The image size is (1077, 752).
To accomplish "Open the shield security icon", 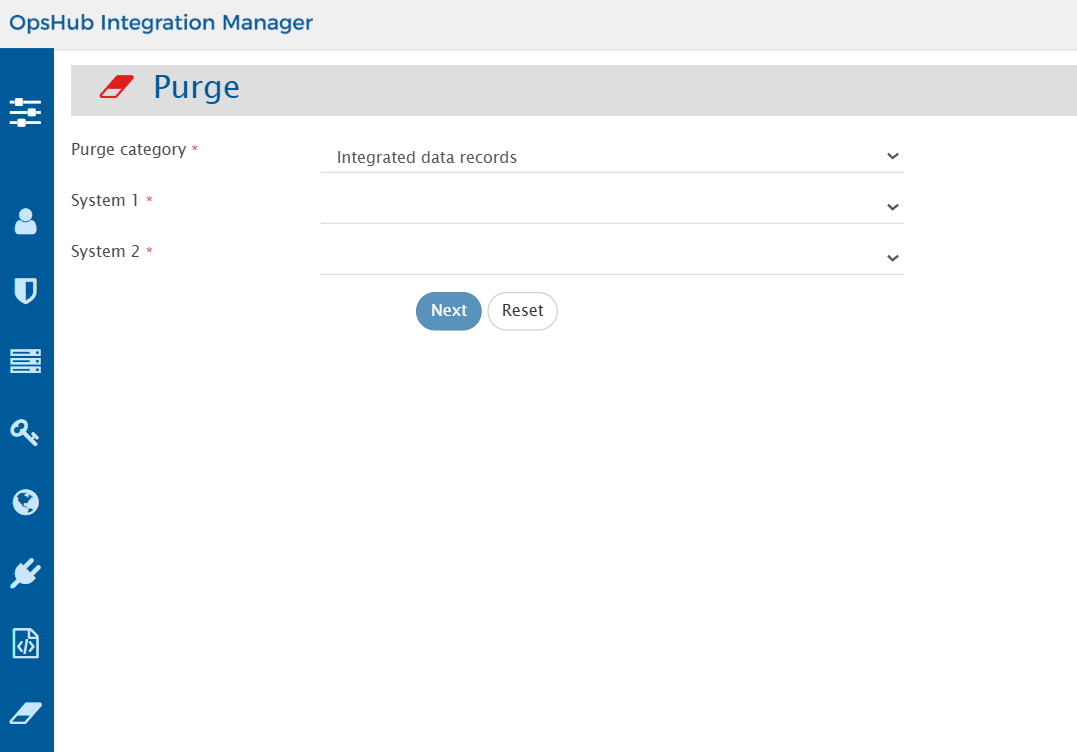I will click(x=26, y=291).
